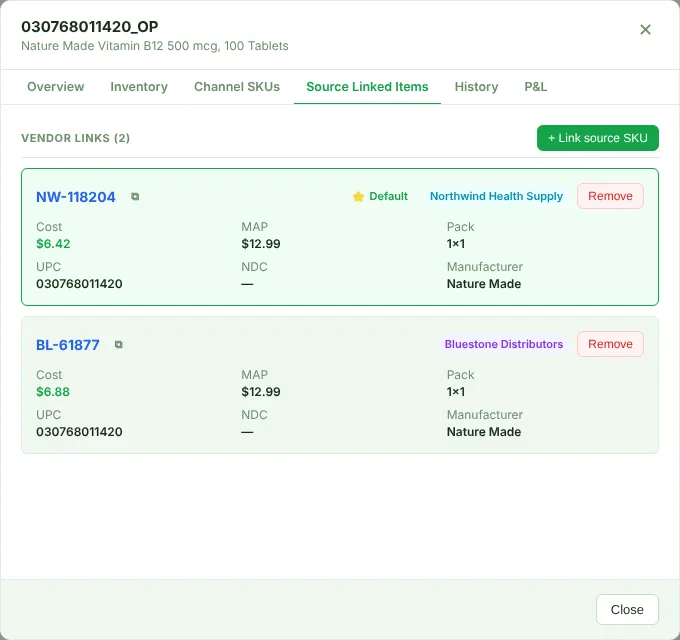This screenshot has height=640, width=680.
Task: Select the 030768011420_OP title
Action: 90,26
